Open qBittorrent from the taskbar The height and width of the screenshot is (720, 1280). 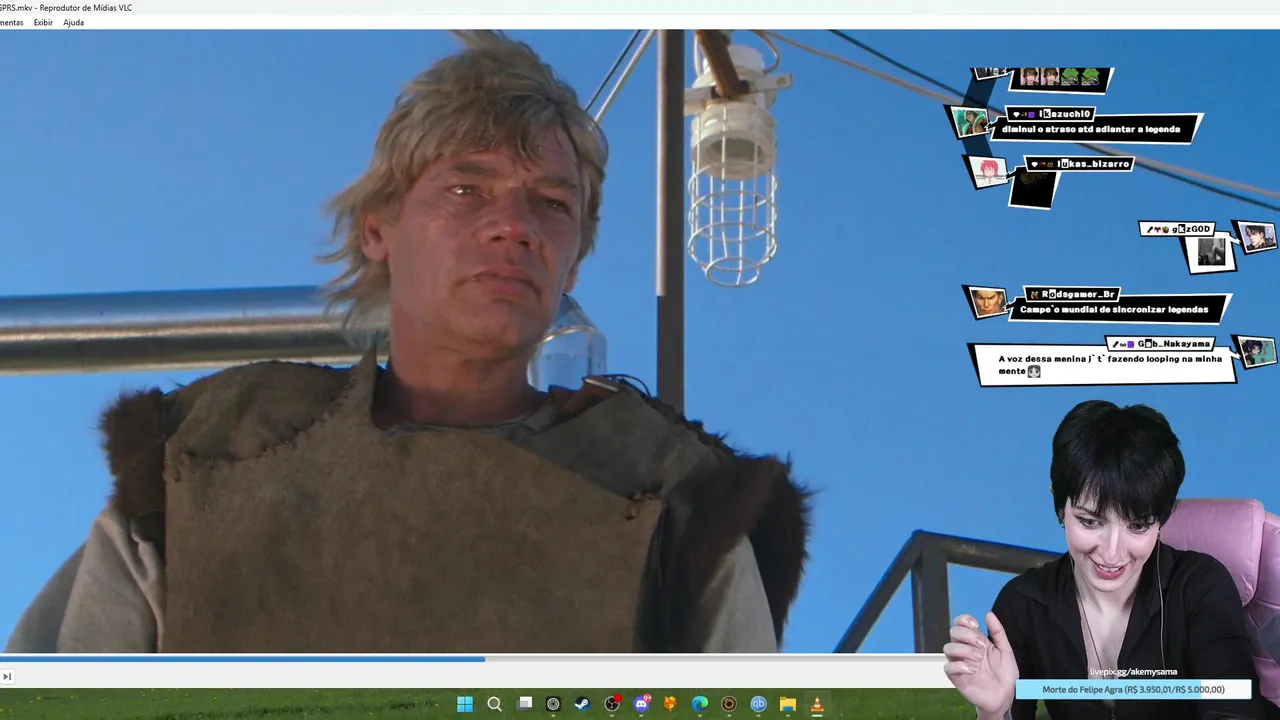[x=759, y=704]
